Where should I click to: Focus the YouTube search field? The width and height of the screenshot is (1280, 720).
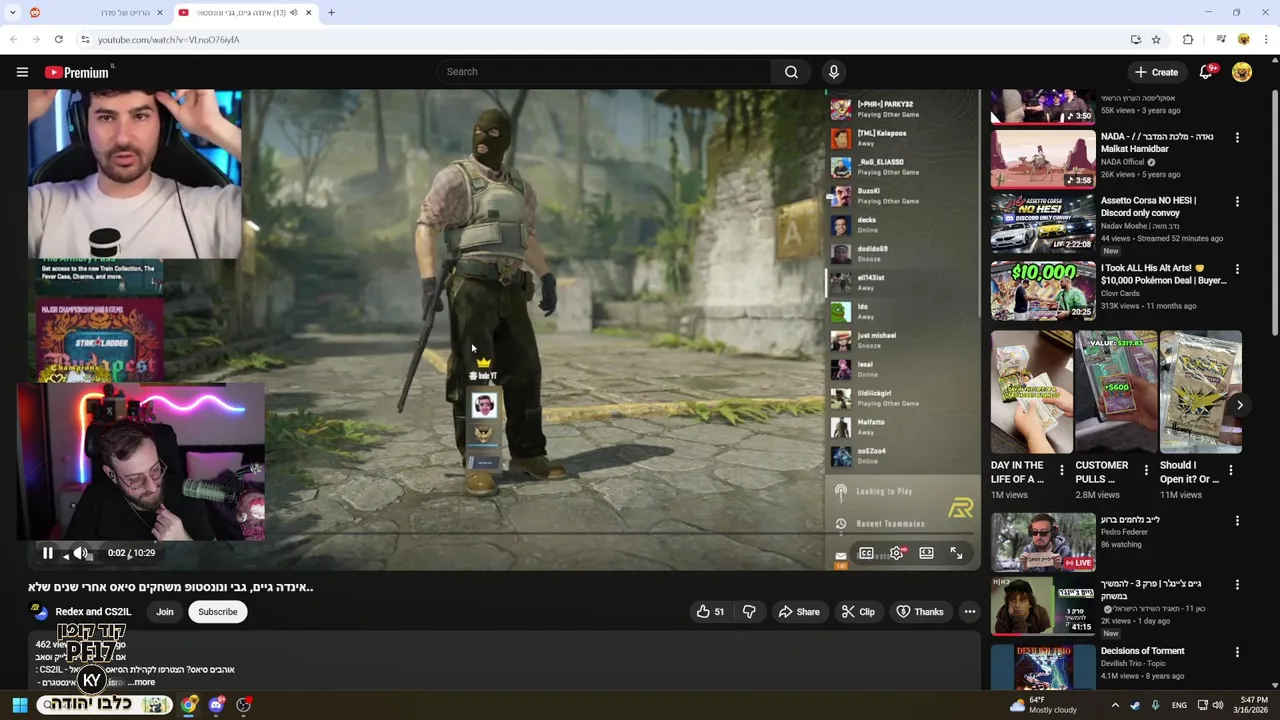tap(605, 72)
